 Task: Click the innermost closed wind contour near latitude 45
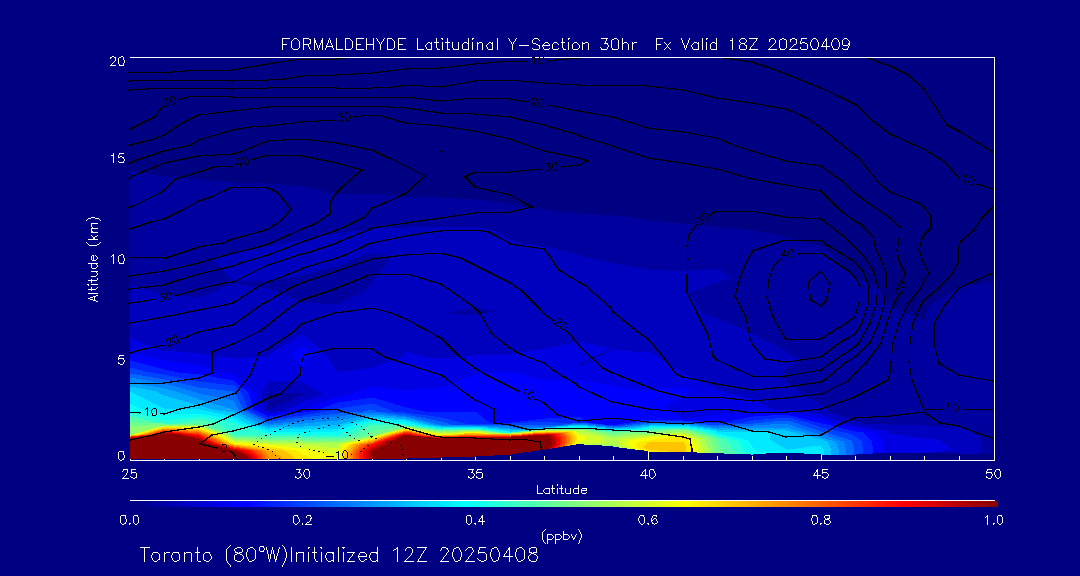tap(819, 289)
